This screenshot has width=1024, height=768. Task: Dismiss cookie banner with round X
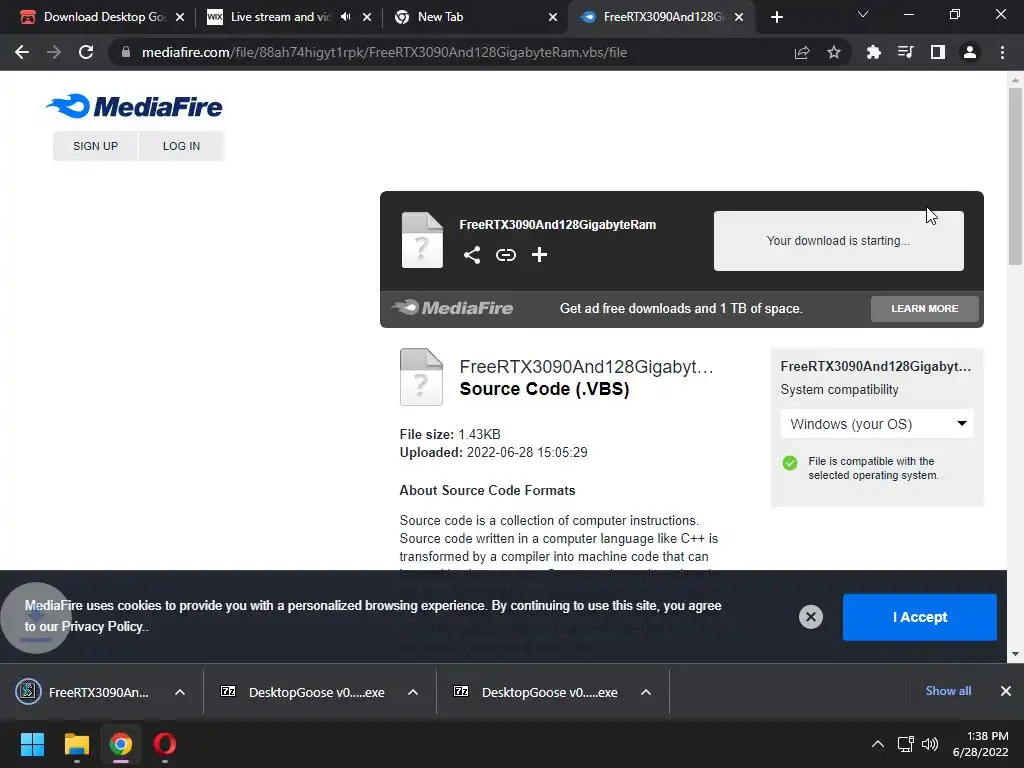pyautogui.click(x=810, y=616)
